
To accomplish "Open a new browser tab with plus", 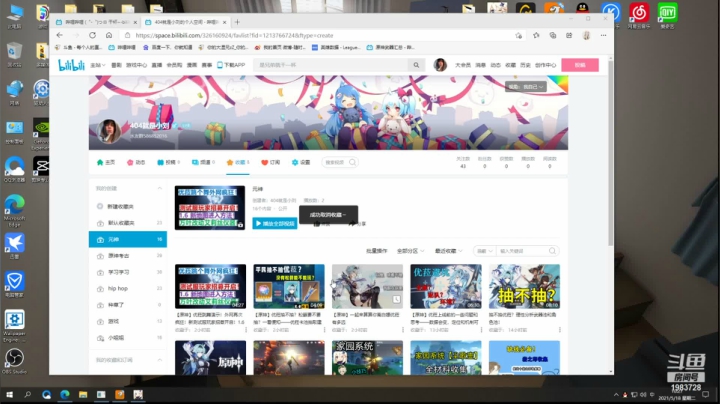I will (x=237, y=22).
